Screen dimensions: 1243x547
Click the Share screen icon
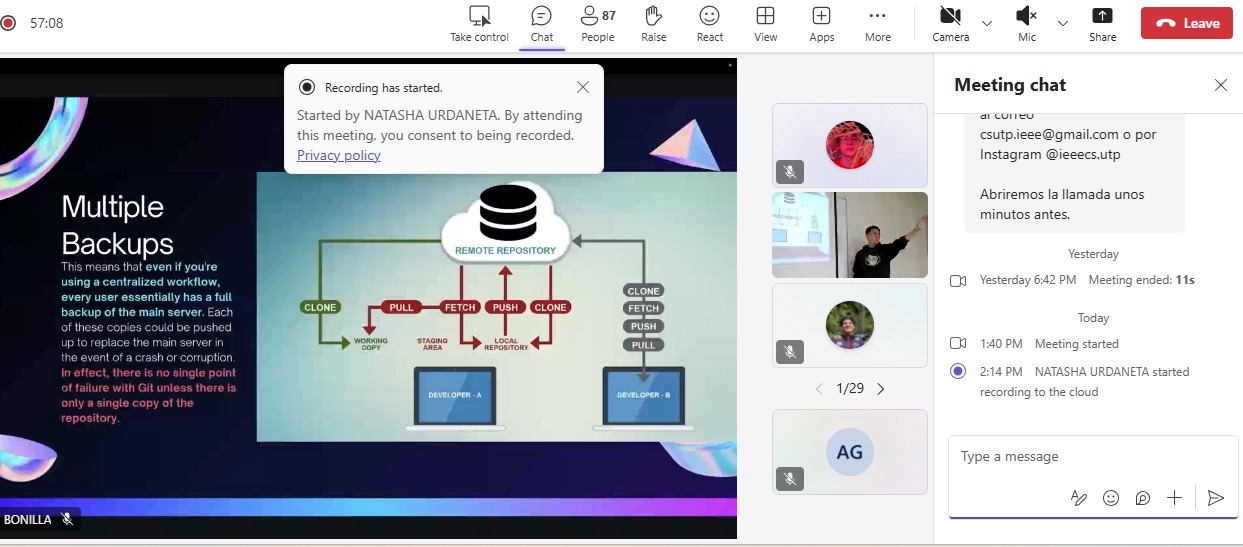[x=1102, y=23]
